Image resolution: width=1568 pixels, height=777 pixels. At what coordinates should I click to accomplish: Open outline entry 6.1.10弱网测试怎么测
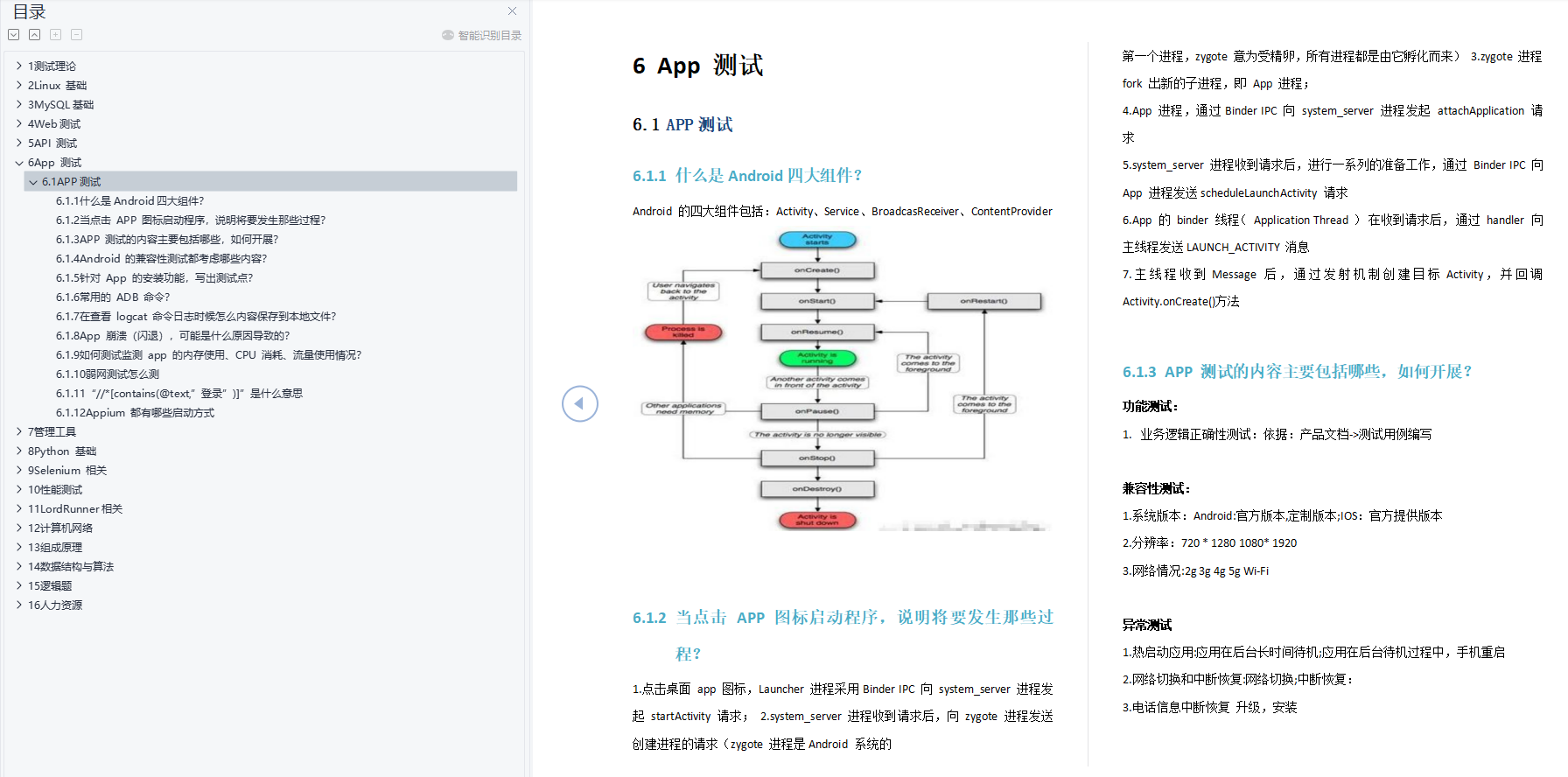click(x=108, y=374)
